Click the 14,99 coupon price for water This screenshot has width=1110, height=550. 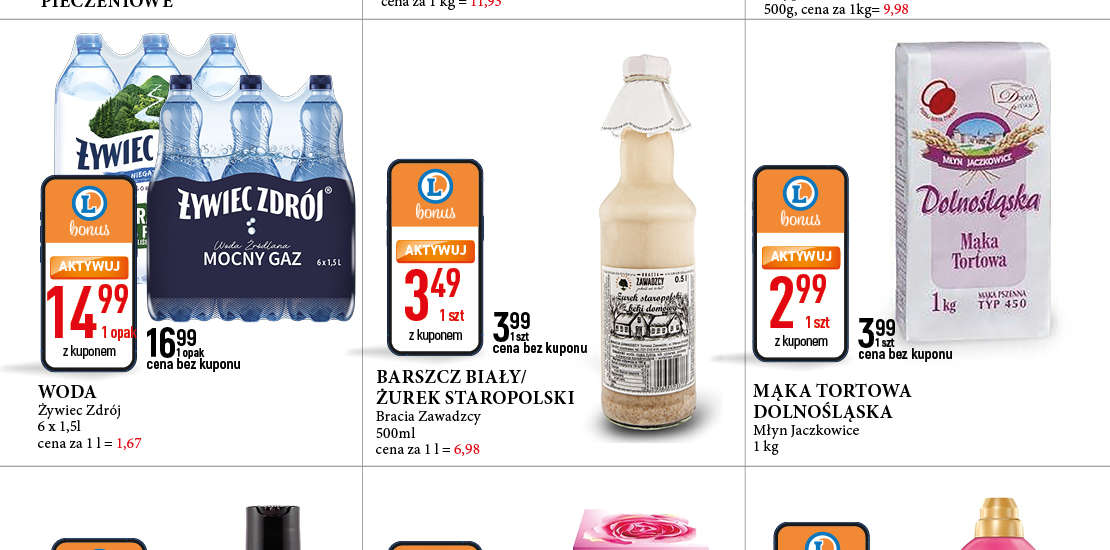[88, 311]
